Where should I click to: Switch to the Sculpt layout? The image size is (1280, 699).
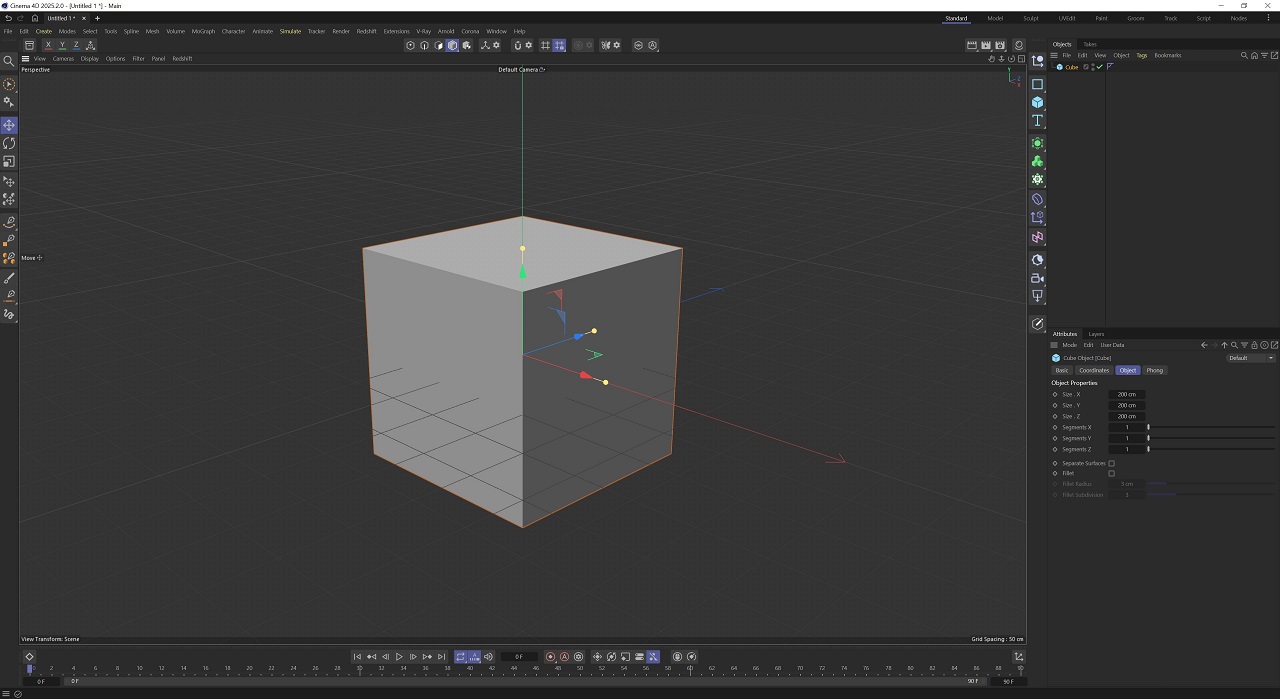click(1030, 18)
